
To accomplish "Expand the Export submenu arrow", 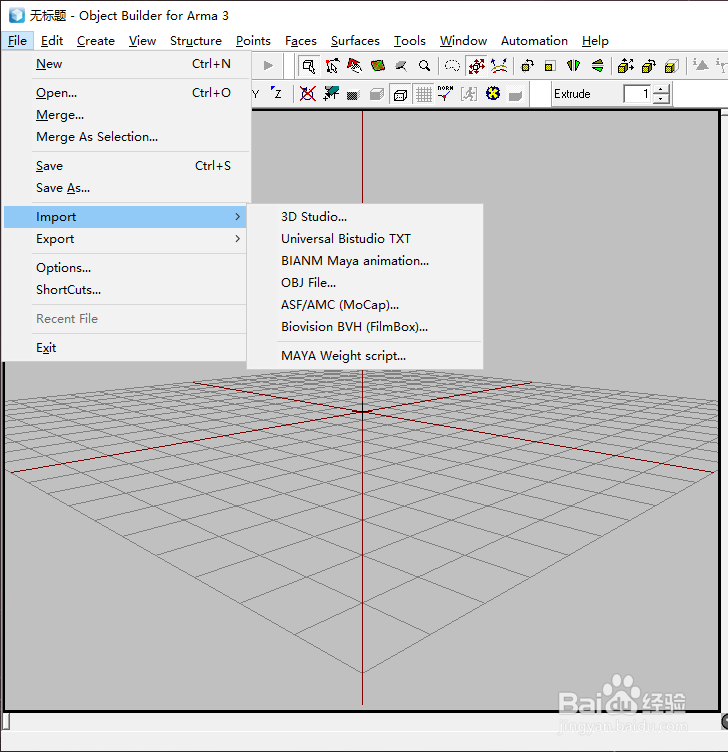I will tap(237, 239).
